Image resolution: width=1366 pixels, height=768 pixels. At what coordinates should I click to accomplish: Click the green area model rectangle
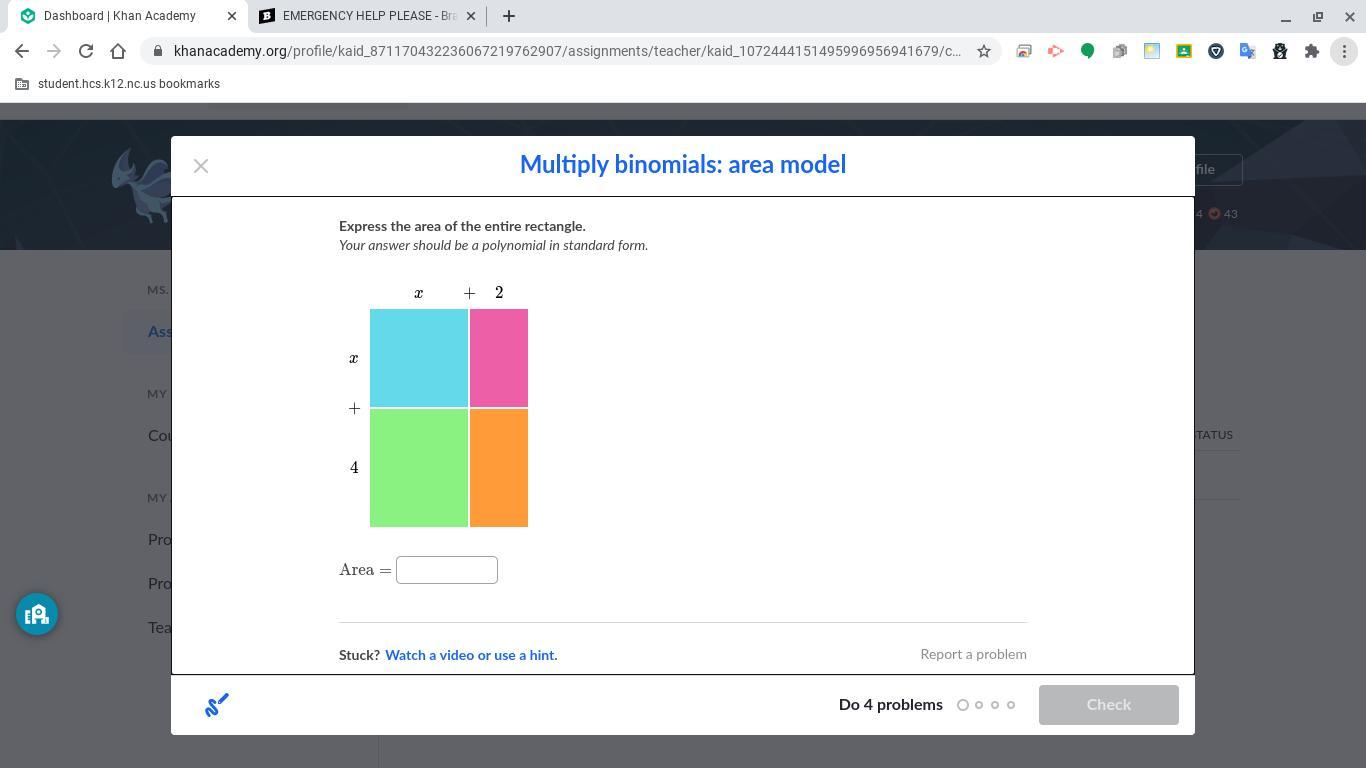419,468
